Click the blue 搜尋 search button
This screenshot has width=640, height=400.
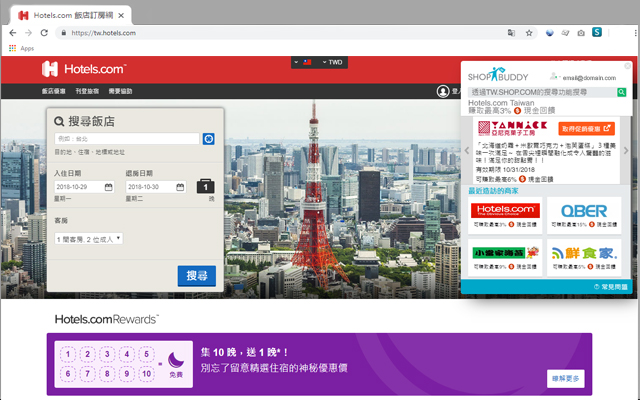coord(197,276)
